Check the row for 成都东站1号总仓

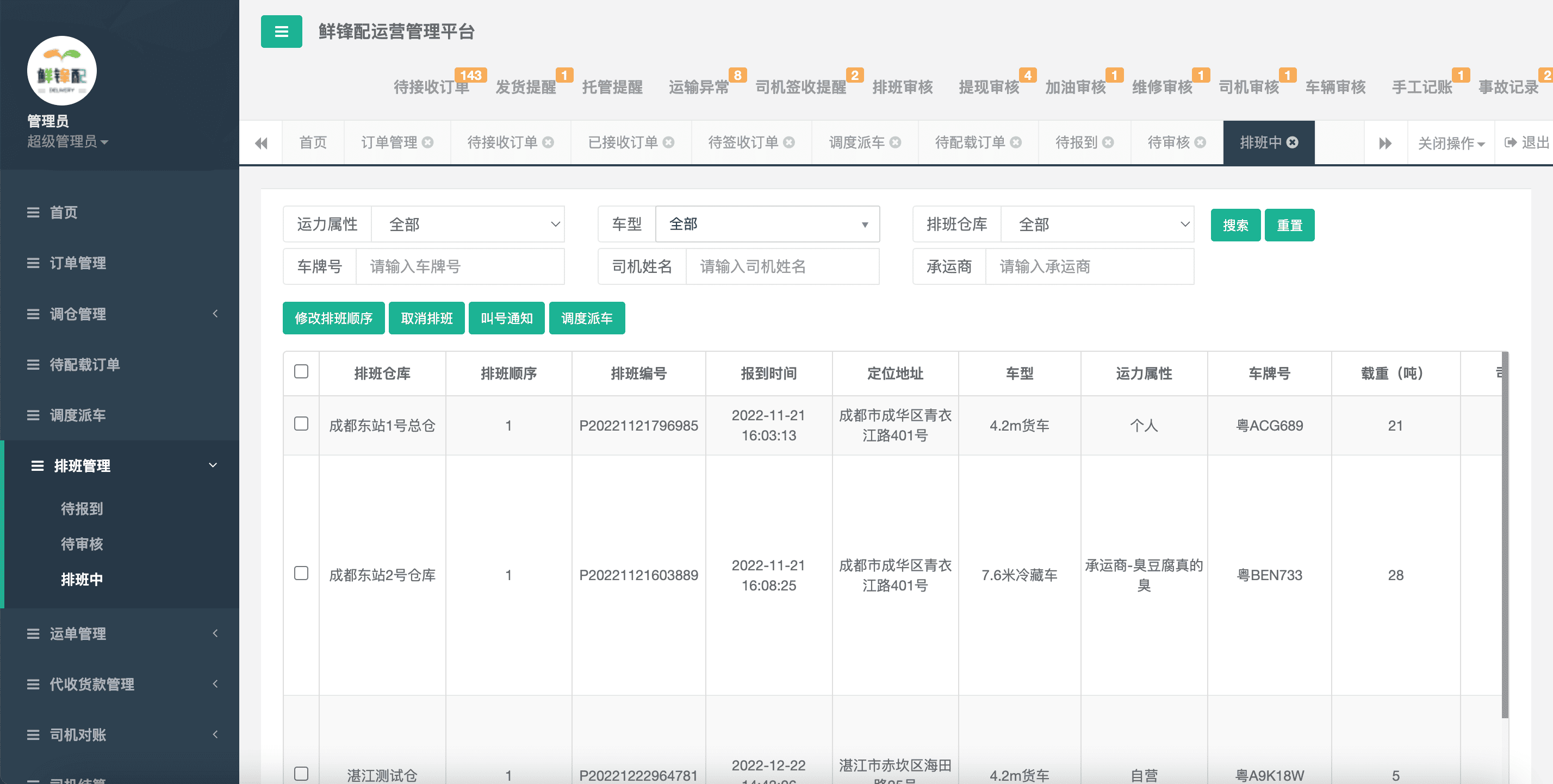(x=301, y=424)
